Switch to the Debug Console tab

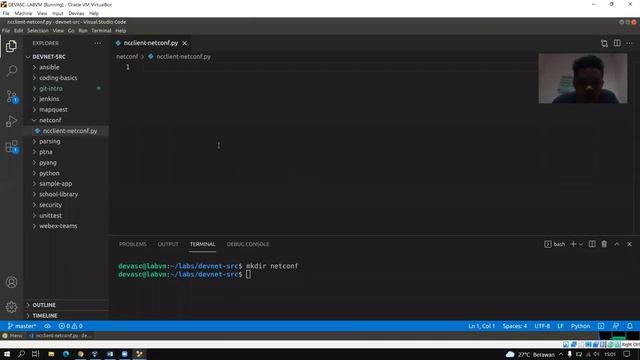tap(248, 244)
